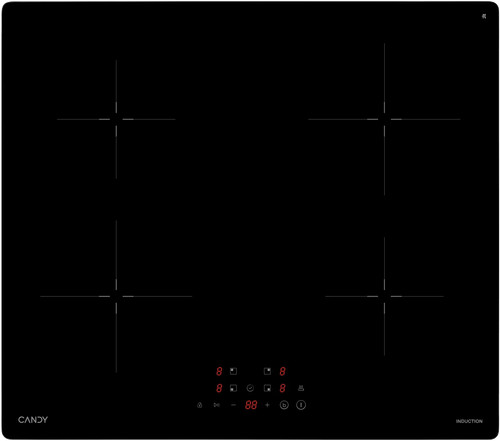
Task: Click the rear-right cooking zone cross marker
Action: tap(384, 119)
